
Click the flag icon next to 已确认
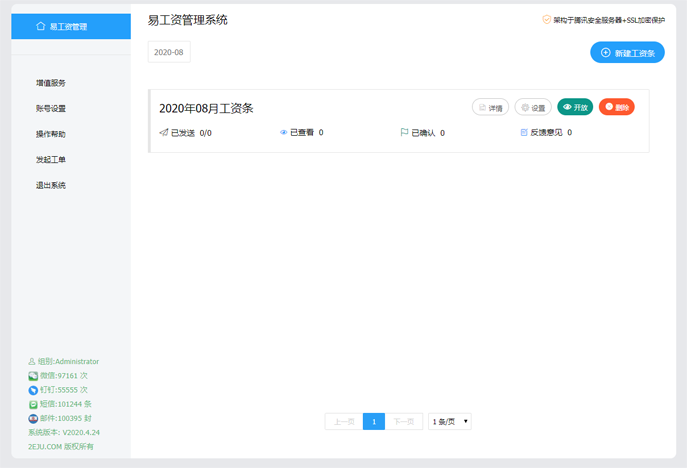[404, 132]
